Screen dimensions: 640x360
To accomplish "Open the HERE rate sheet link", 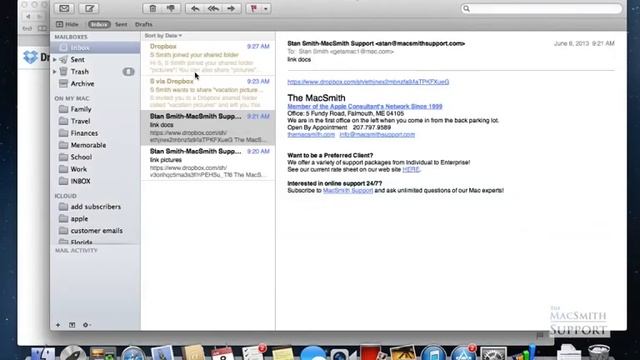I will (411, 169).
